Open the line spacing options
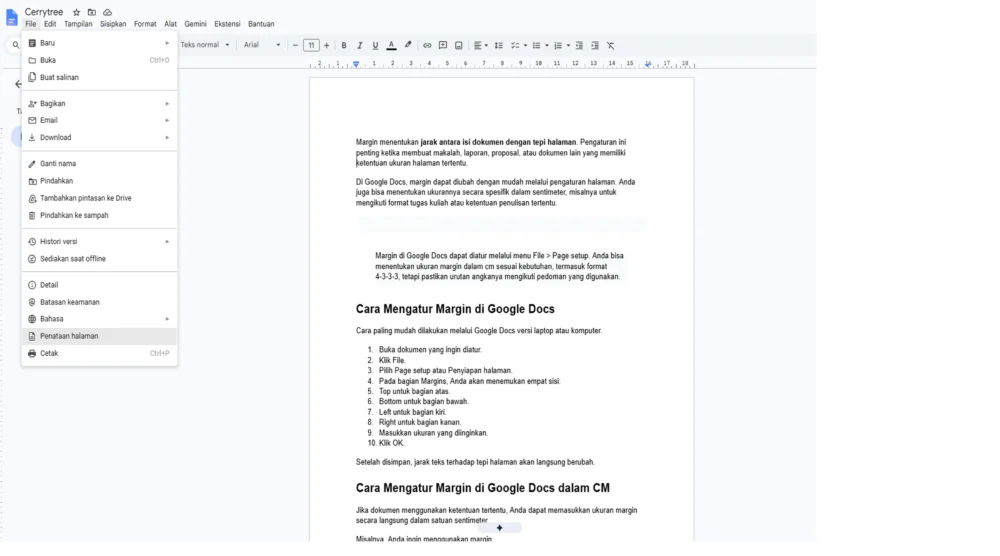The width and height of the screenshot is (1000, 556). pyautogui.click(x=499, y=45)
